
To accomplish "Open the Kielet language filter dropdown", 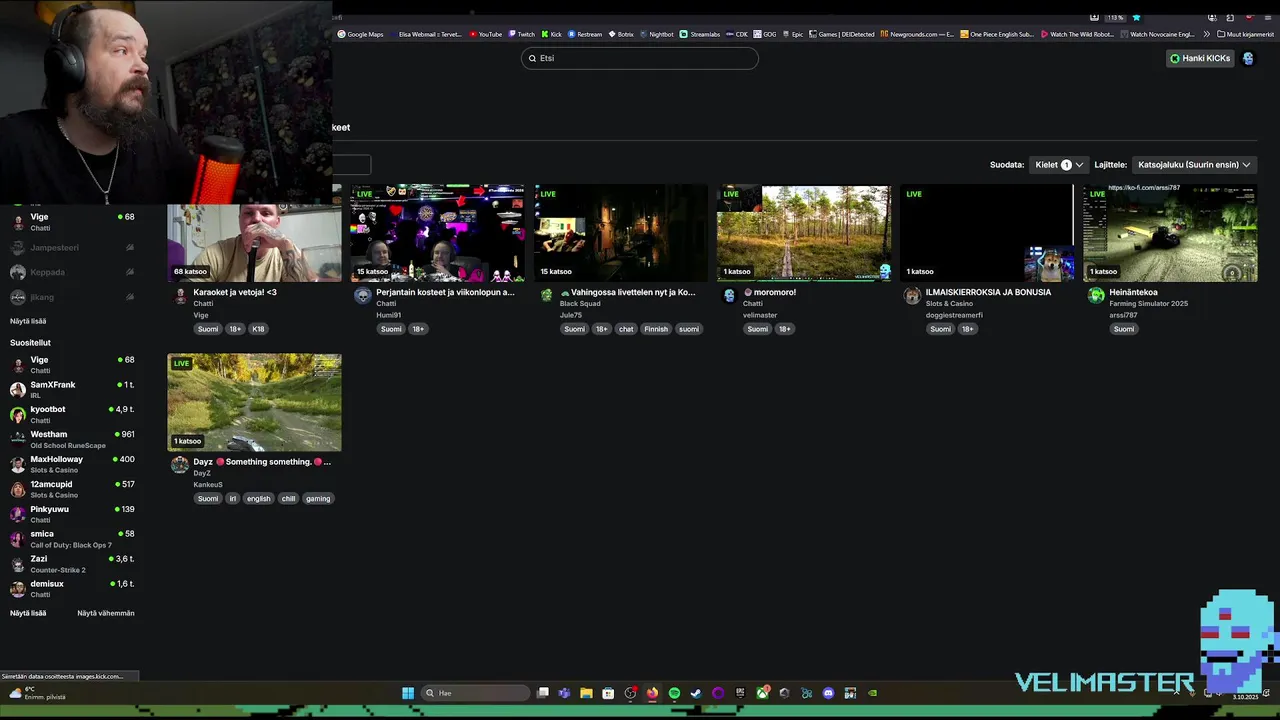I will pyautogui.click(x=1058, y=165).
